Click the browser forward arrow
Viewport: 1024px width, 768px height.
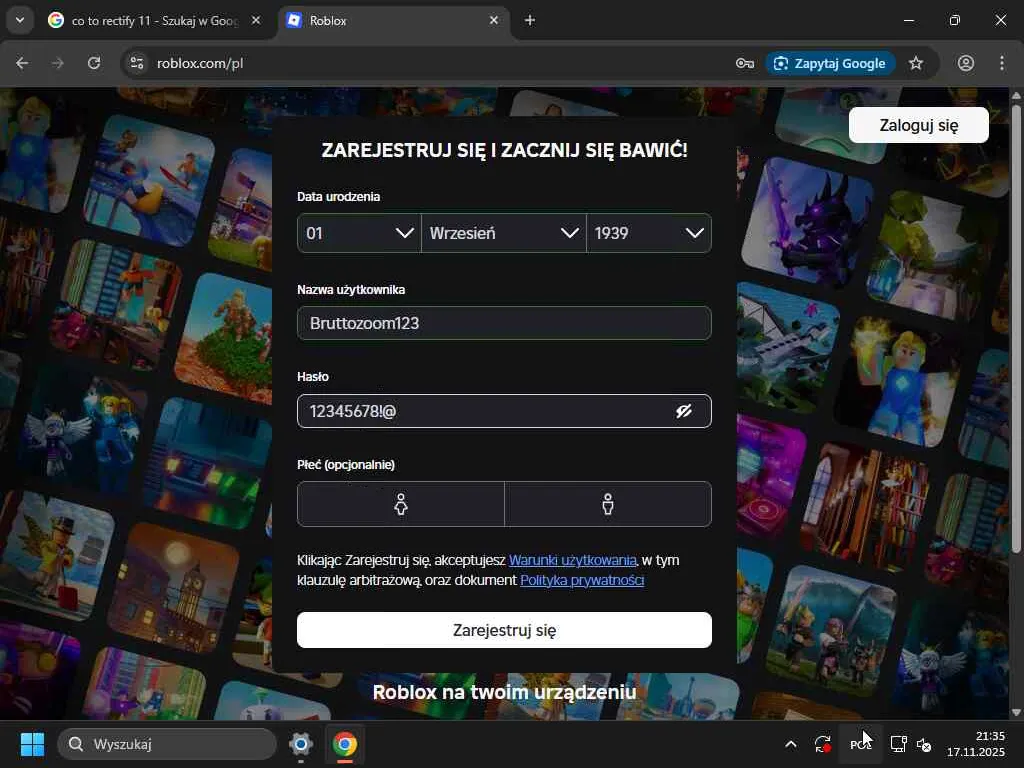pos(58,63)
